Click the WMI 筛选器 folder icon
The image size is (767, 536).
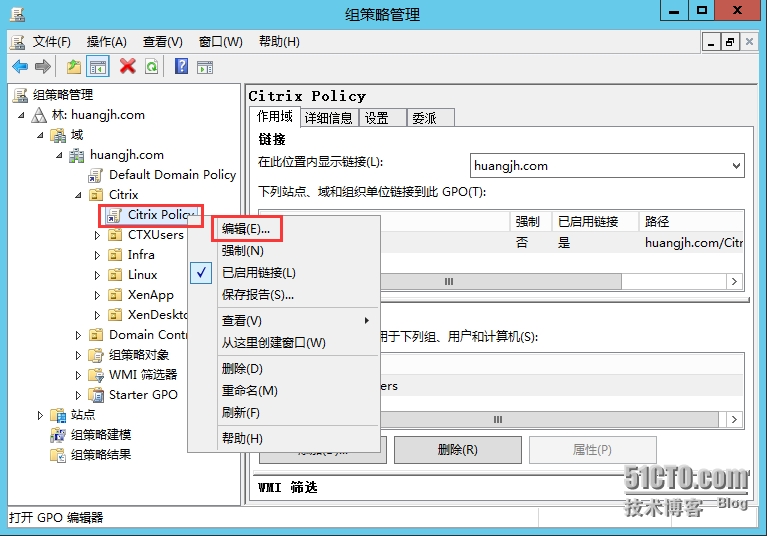(x=96, y=375)
